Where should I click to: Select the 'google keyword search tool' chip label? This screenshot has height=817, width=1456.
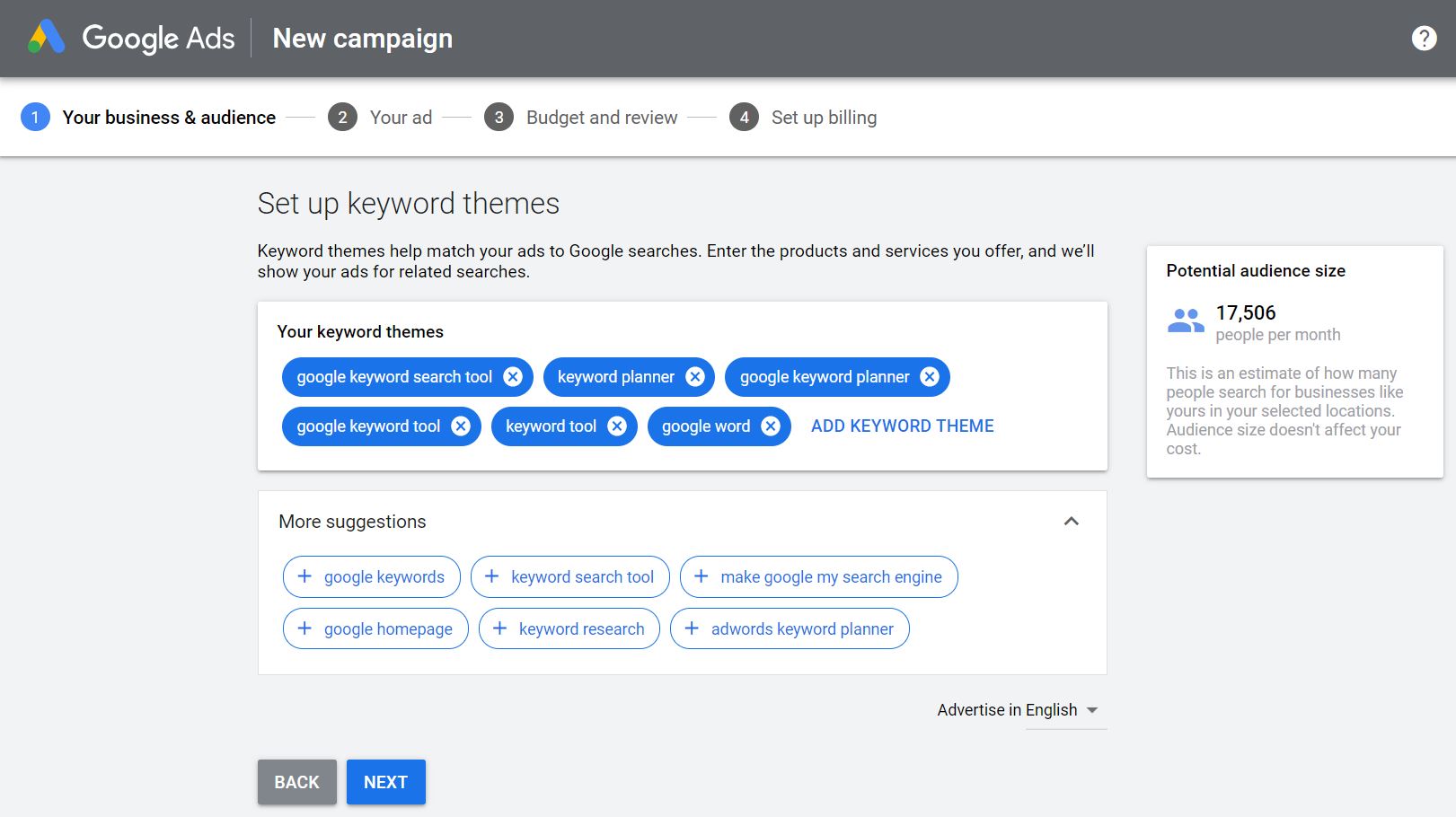[x=394, y=377]
